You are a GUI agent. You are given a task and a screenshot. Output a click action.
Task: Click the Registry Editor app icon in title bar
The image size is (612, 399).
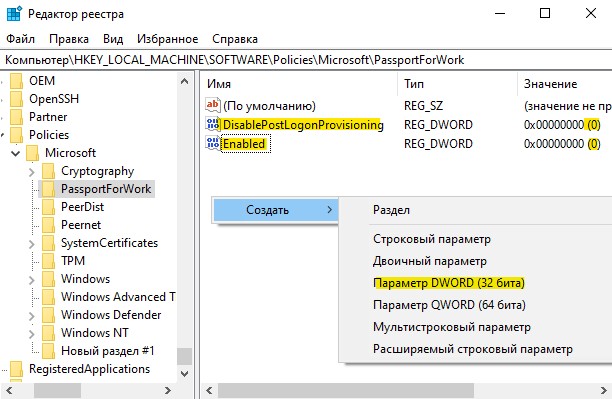pyautogui.click(x=14, y=14)
